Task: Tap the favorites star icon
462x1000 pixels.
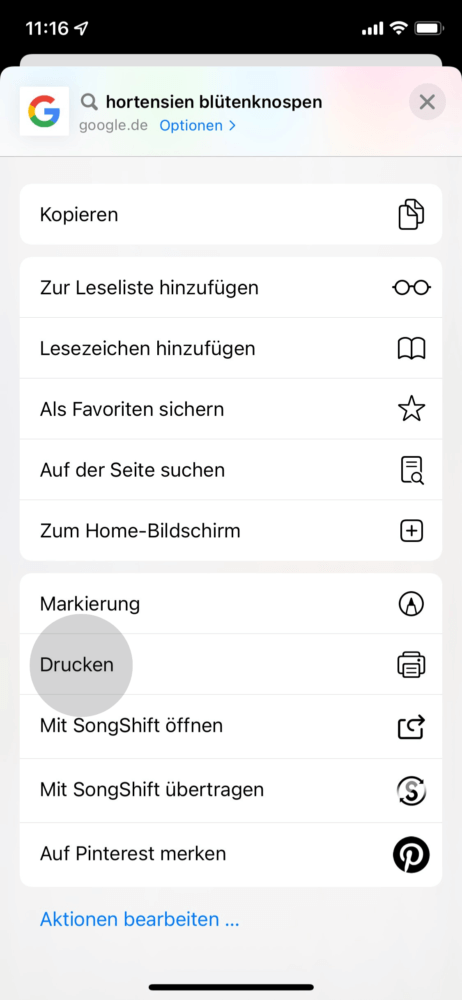Action: (x=411, y=409)
